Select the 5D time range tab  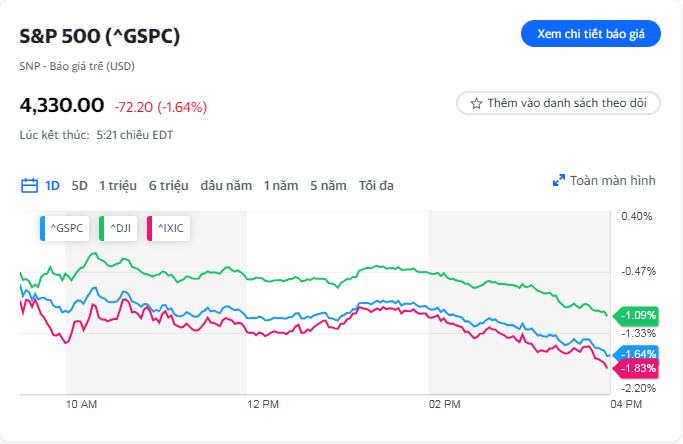(x=79, y=186)
